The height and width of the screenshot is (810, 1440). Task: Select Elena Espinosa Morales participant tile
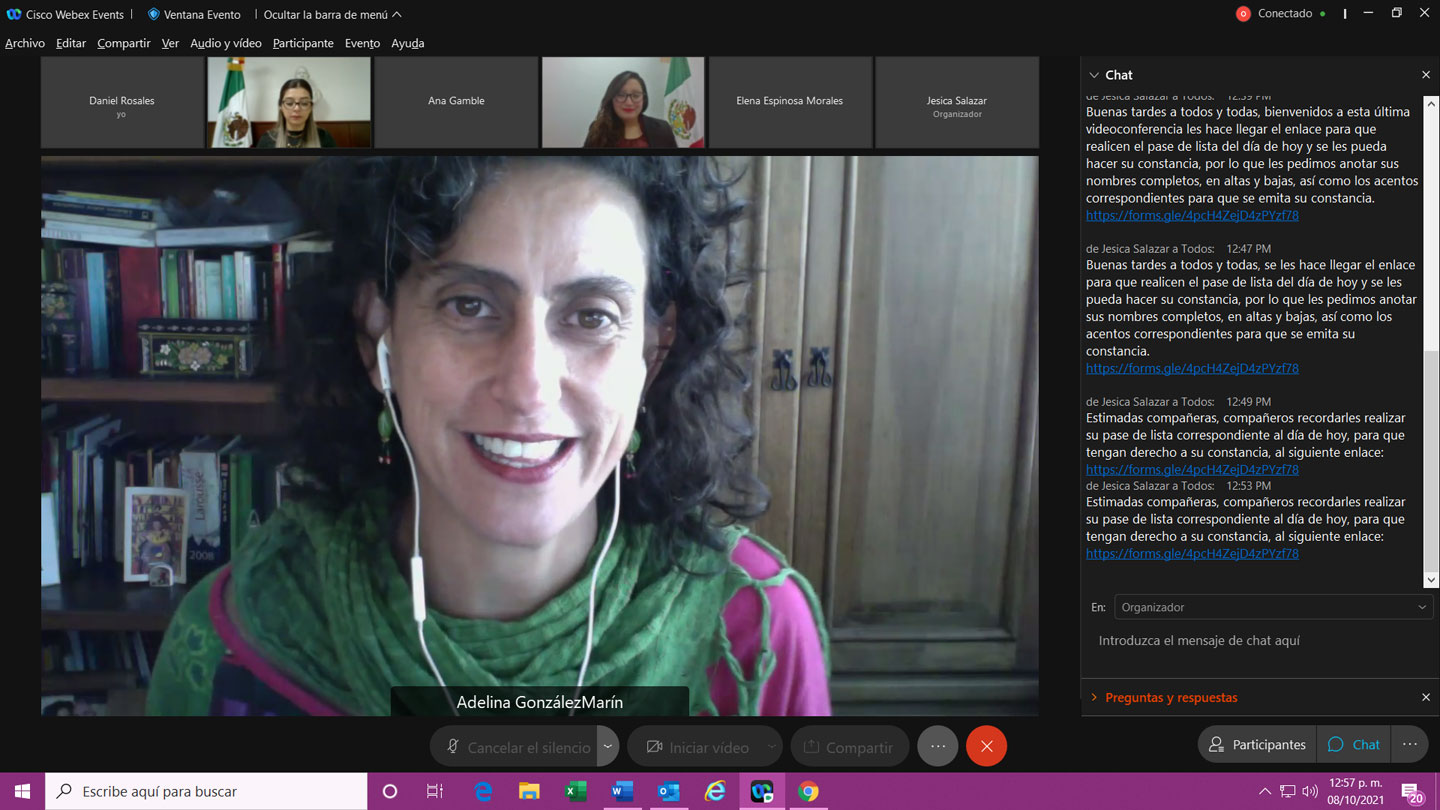coord(790,102)
